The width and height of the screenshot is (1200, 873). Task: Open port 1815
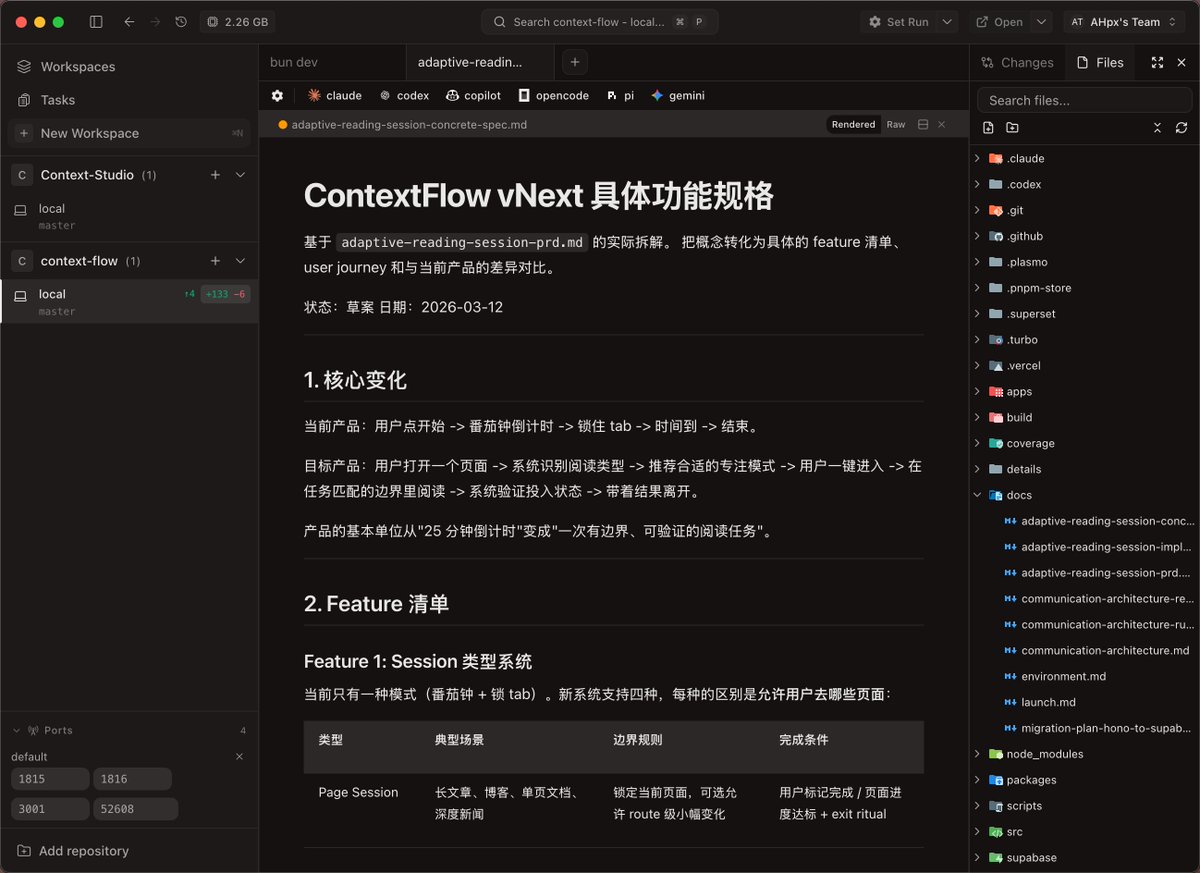(50, 779)
